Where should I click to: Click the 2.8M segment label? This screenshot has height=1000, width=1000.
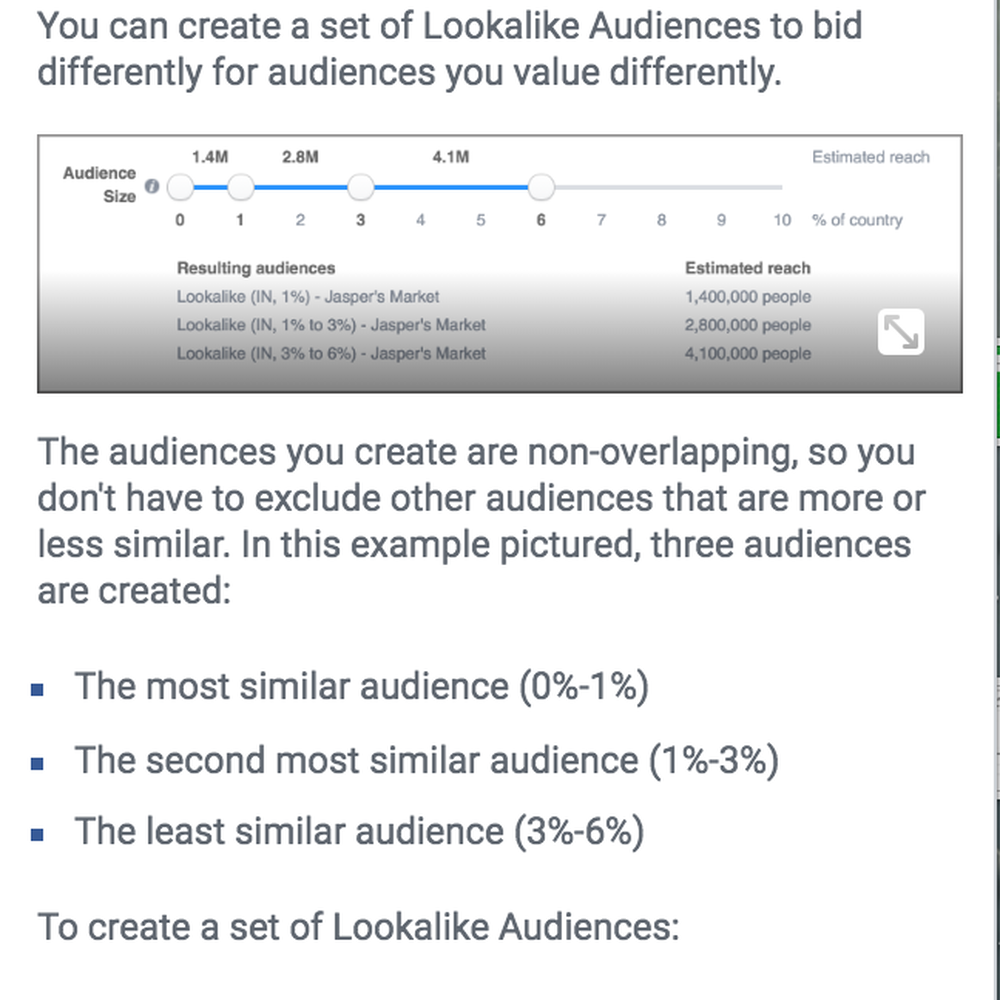(300, 157)
